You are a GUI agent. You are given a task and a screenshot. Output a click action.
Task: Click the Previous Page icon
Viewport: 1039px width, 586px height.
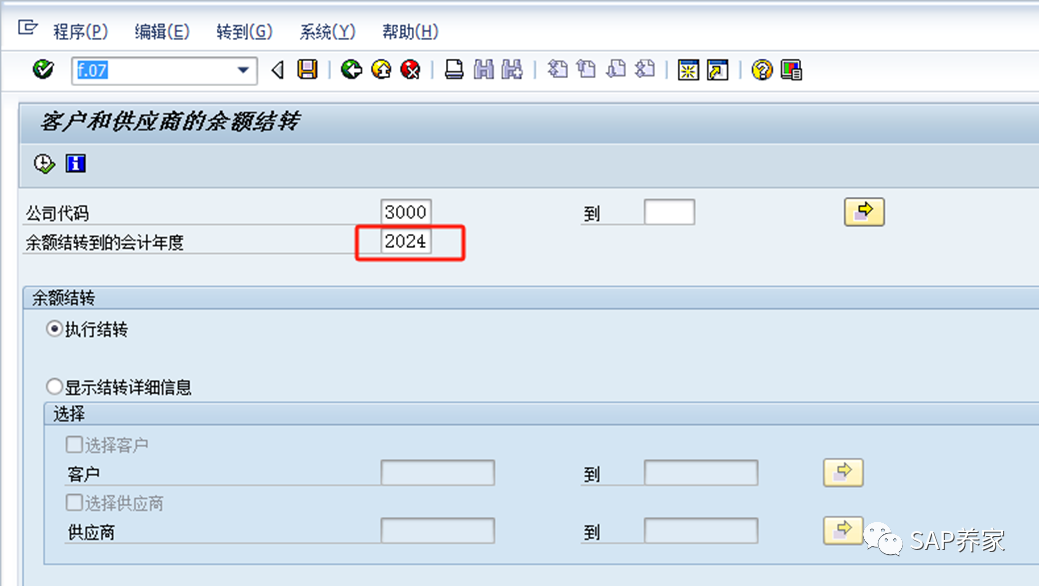[586, 70]
